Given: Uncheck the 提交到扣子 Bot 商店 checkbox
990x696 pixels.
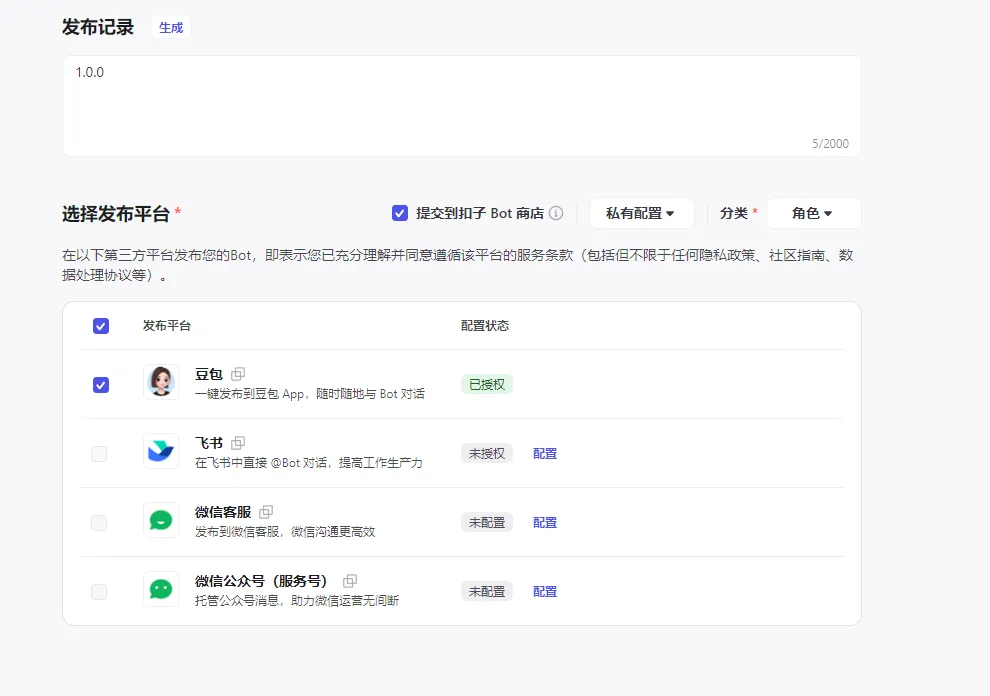Looking at the screenshot, I should tap(399, 213).
